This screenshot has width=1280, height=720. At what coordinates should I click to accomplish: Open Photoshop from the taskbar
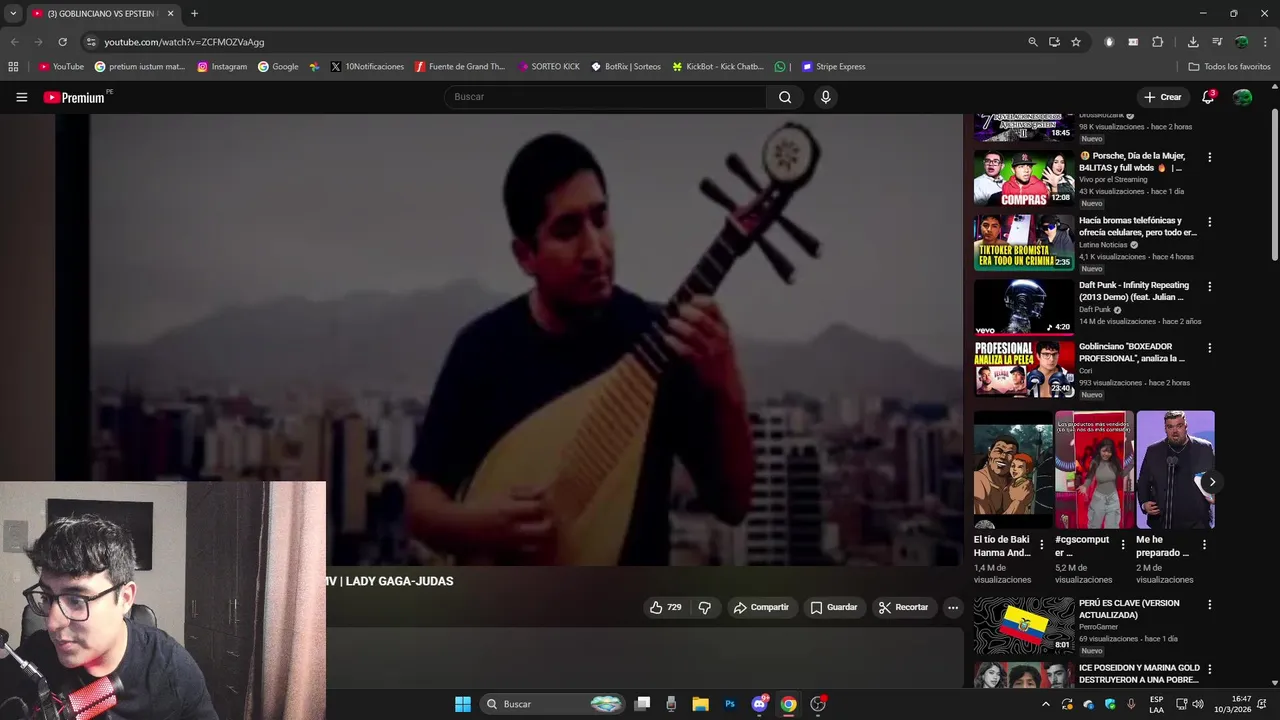coord(730,704)
